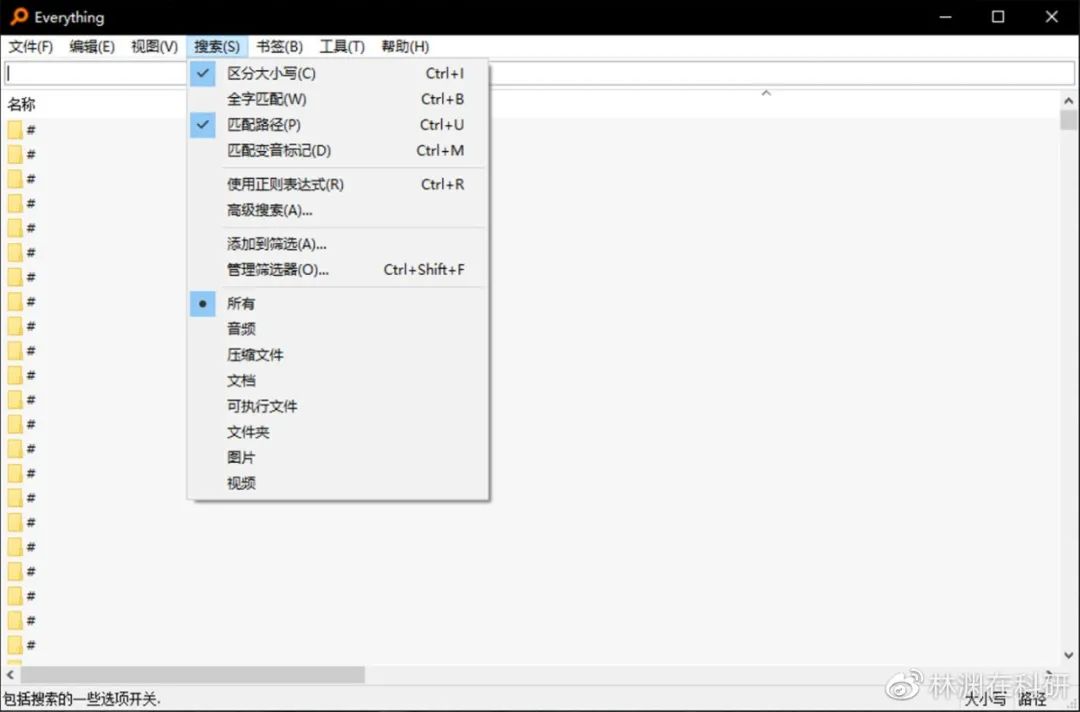This screenshot has width=1080, height=712.
Task: Click the vertical scrollbar thumb
Action: (1068, 121)
